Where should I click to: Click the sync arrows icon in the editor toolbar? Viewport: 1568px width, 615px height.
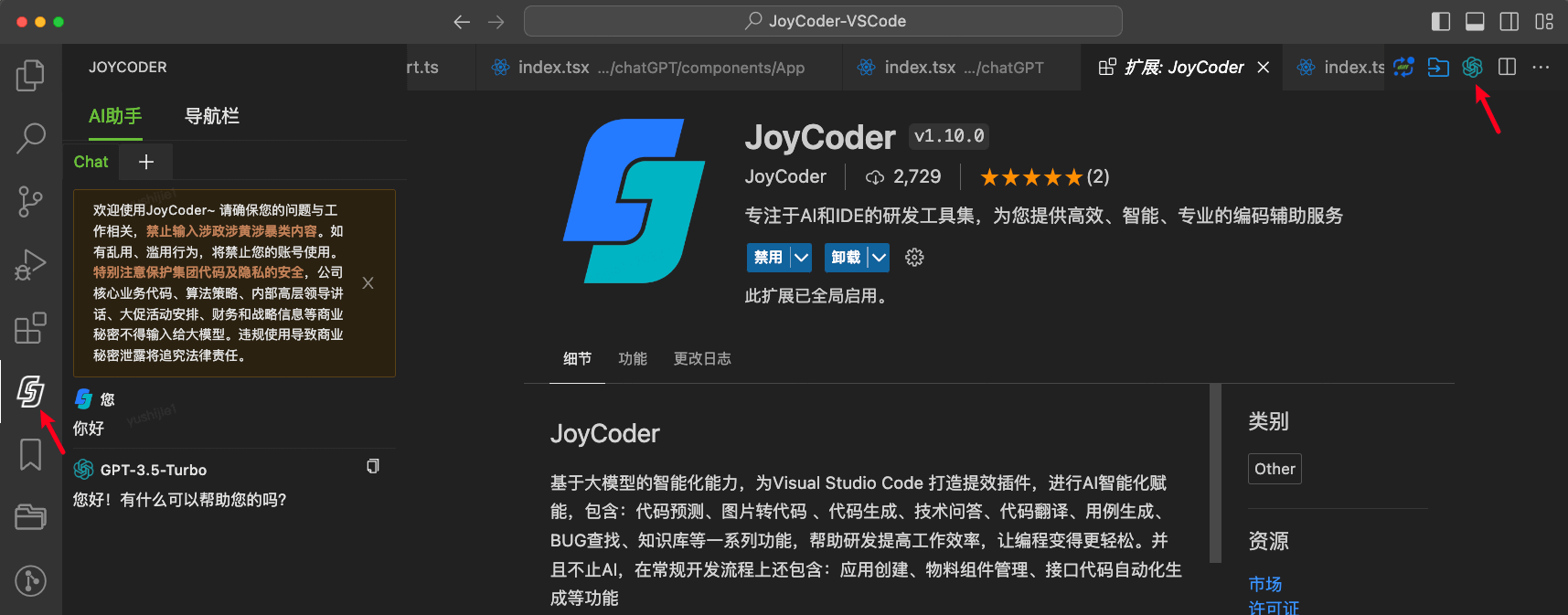1403,67
